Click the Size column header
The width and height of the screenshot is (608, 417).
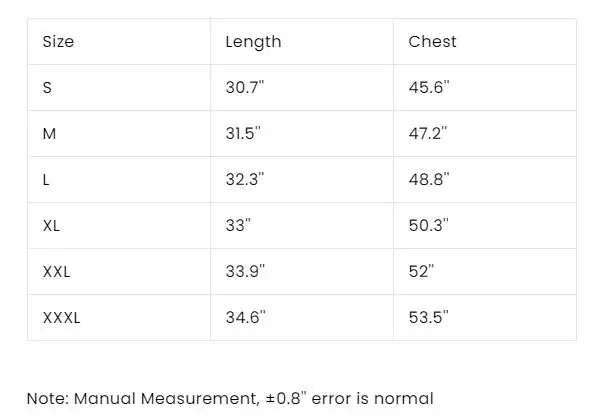[x=119, y=42]
